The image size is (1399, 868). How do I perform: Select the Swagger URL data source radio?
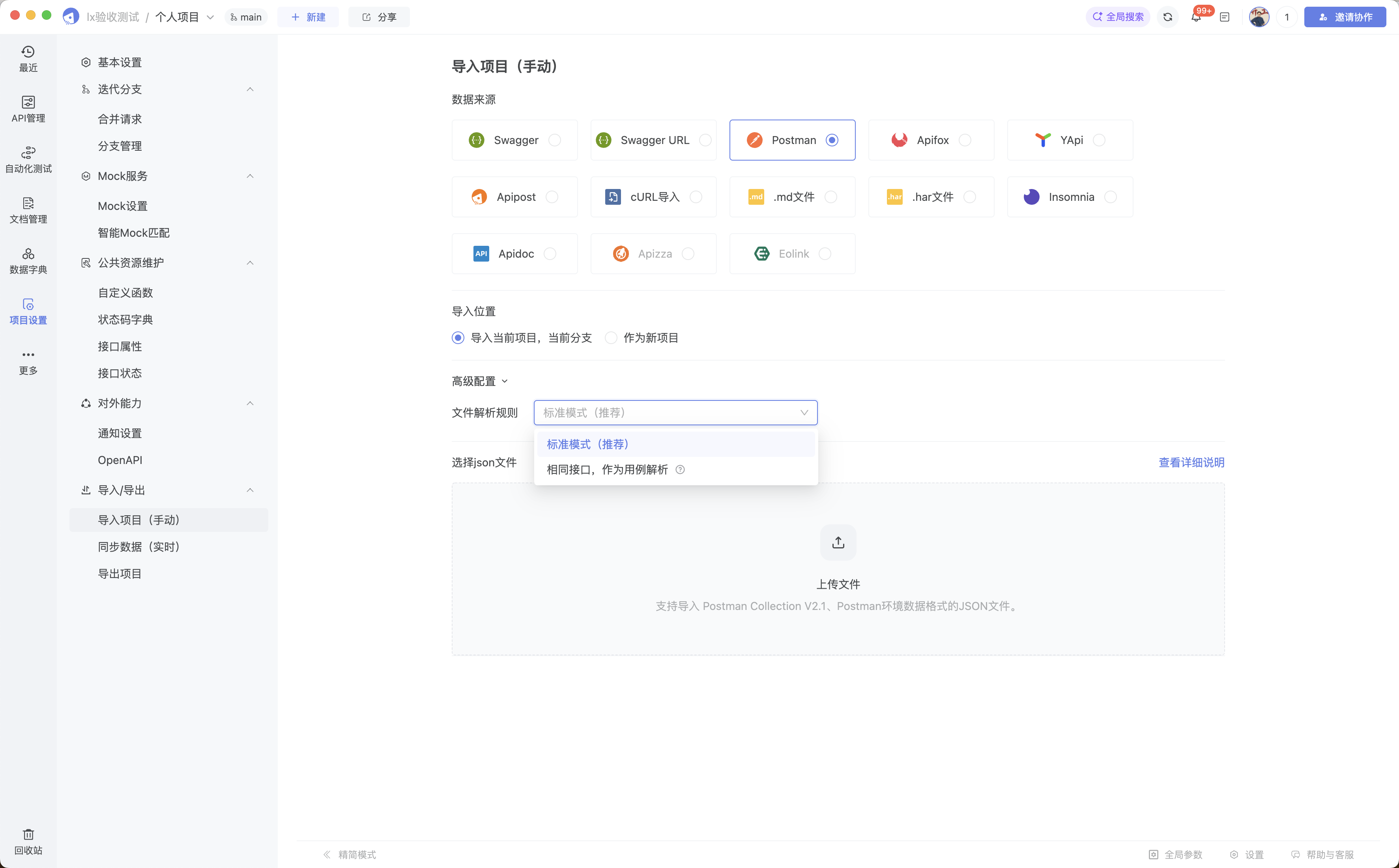pos(705,140)
